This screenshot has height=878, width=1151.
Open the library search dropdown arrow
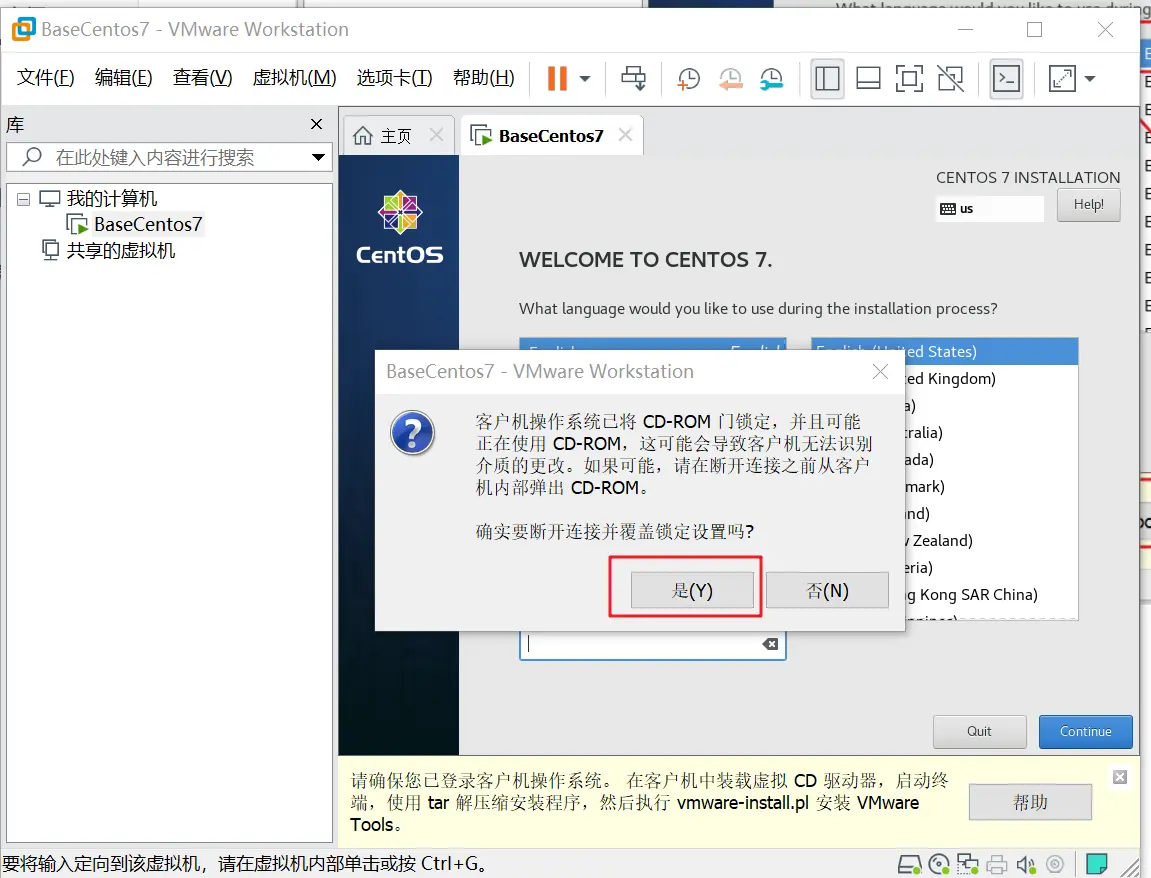click(319, 157)
